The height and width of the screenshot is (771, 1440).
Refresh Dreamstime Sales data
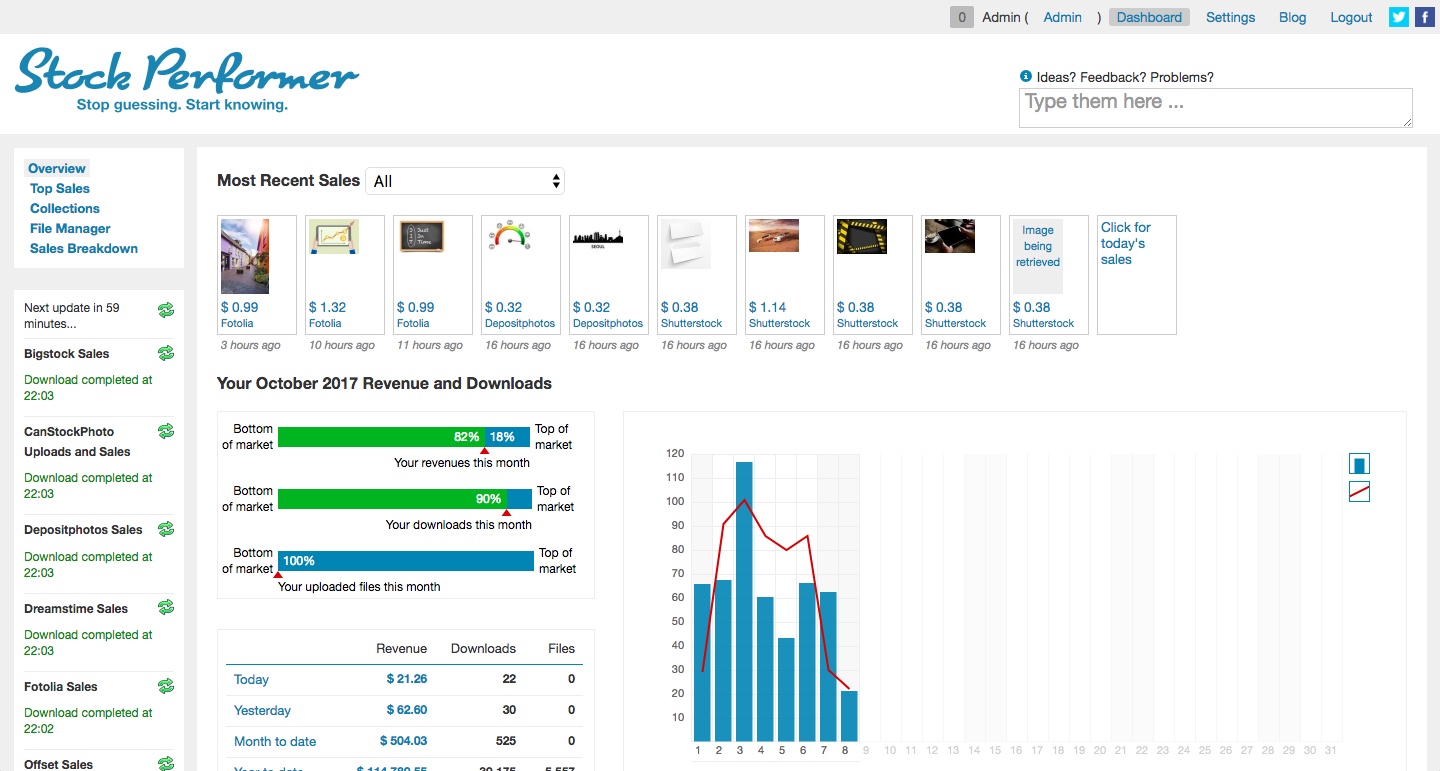(166, 607)
